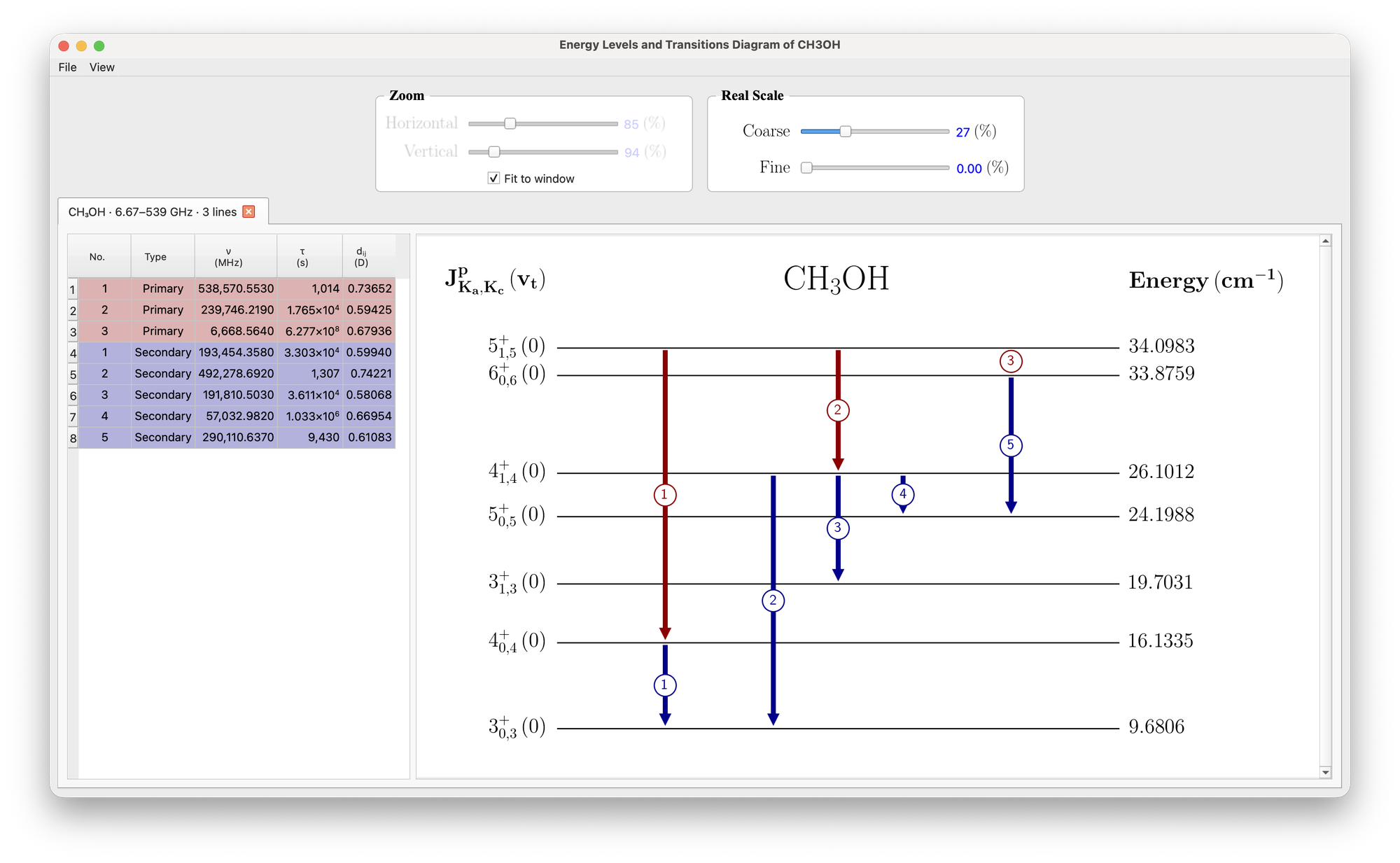The image size is (1400, 863).
Task: Click the Horizontal zoom slider handle
Action: point(510,124)
